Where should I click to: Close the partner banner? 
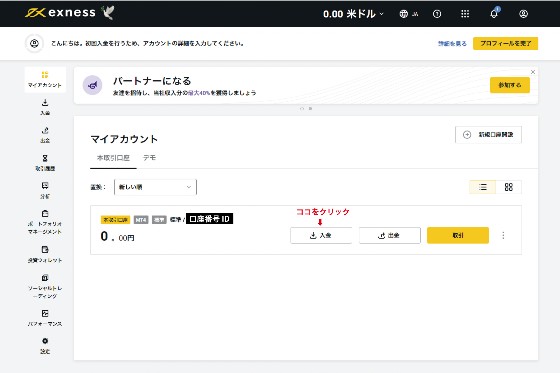coord(533,72)
